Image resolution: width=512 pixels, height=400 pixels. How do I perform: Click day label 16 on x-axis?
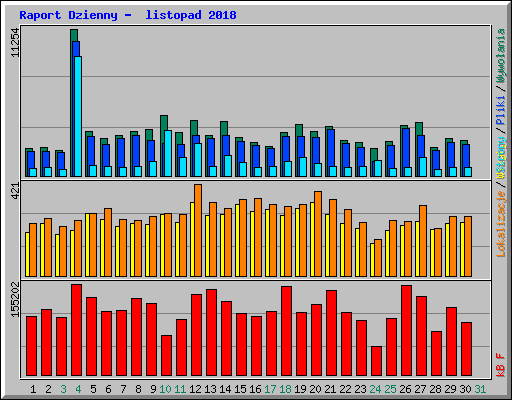tap(255, 389)
